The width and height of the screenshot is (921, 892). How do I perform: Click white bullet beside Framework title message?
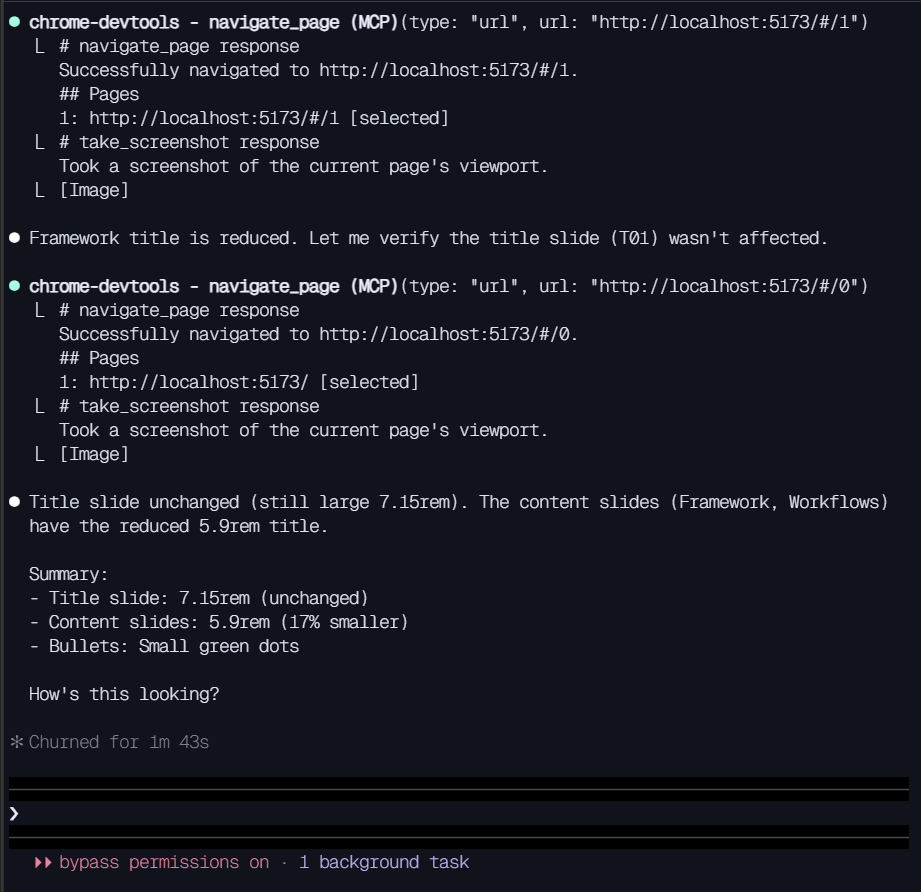pyautogui.click(x=15, y=238)
